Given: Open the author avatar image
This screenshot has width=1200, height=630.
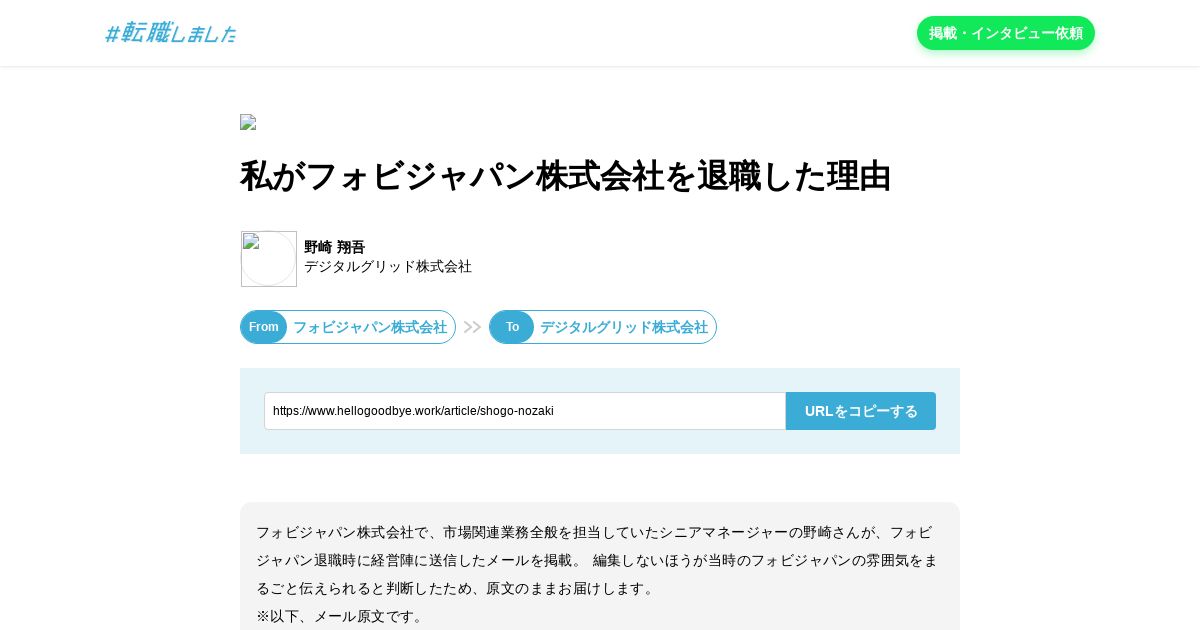Looking at the screenshot, I should click(x=269, y=259).
